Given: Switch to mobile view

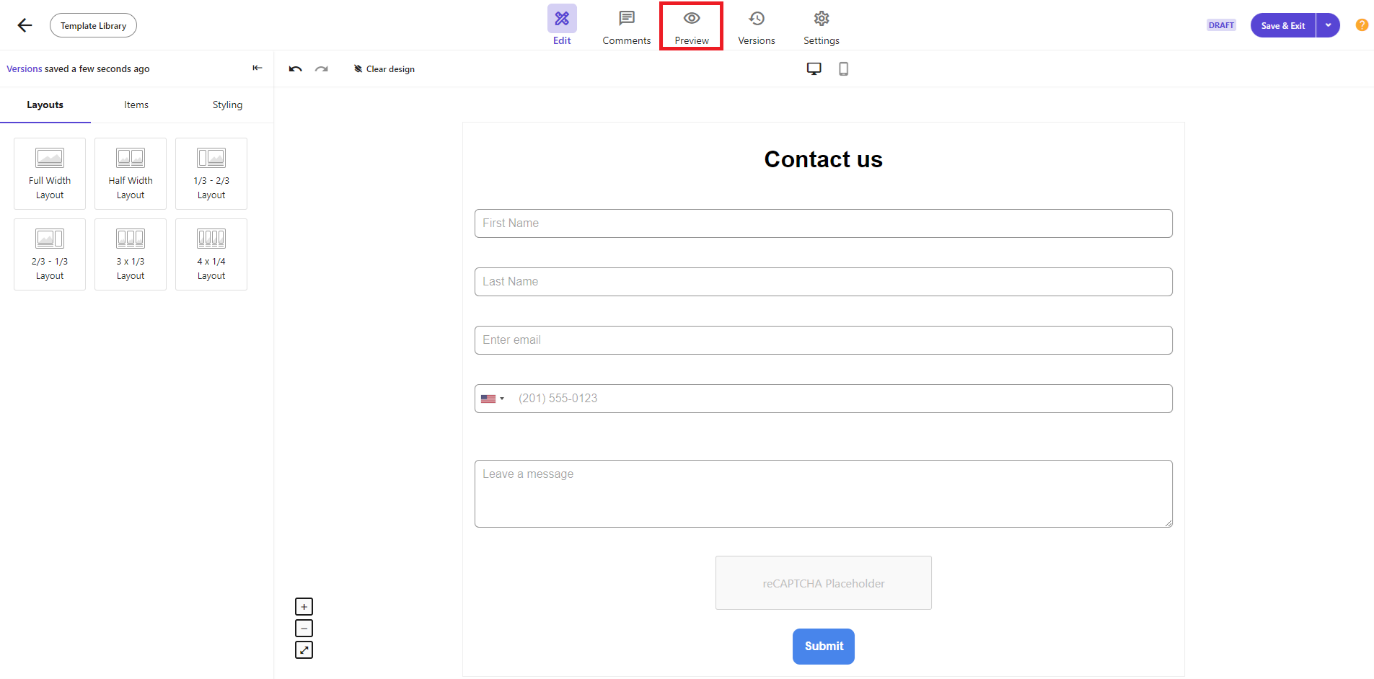Looking at the screenshot, I should [x=843, y=69].
